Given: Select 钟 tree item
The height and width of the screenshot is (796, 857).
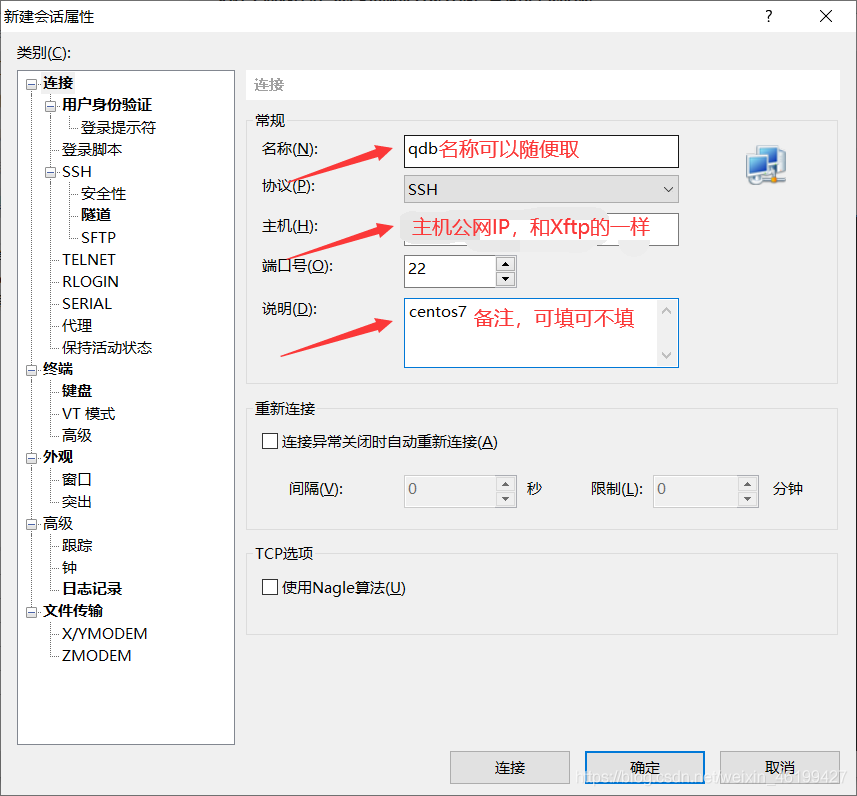Looking at the screenshot, I should tap(69, 568).
